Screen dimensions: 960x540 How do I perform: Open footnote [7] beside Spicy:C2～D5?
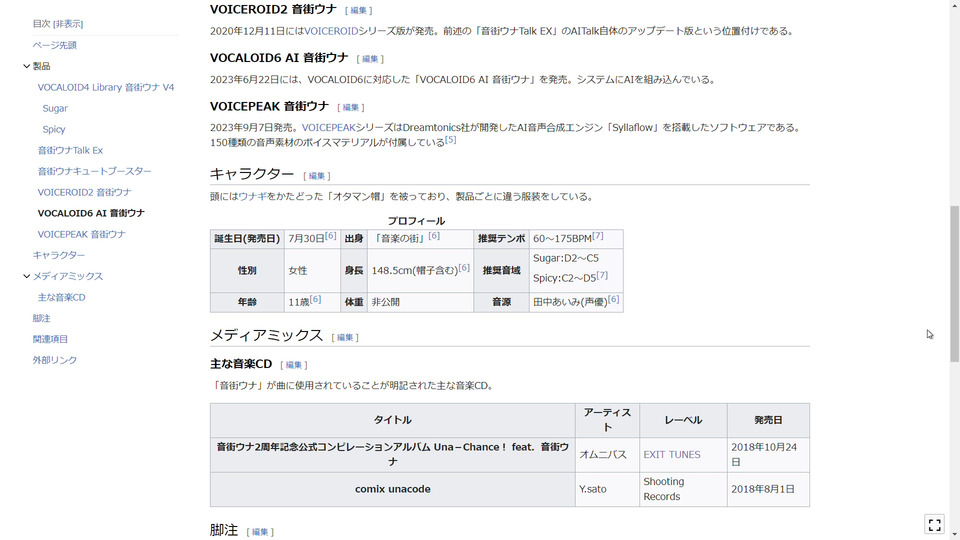[x=602, y=276]
